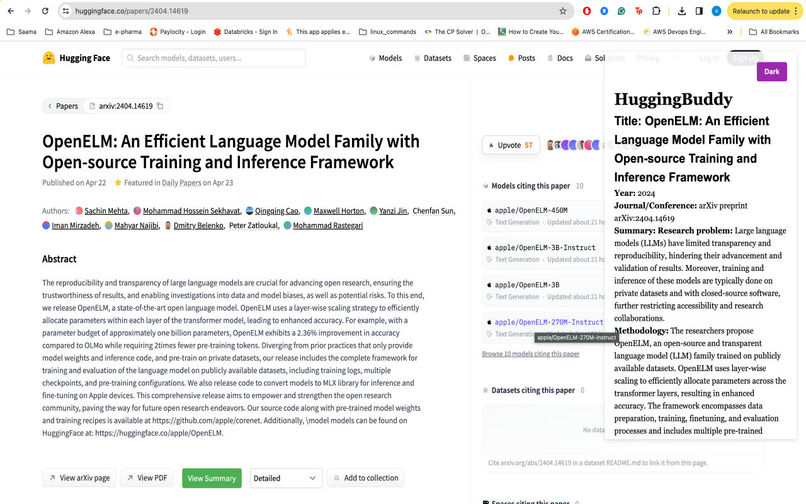Open How to Create You... bookmark
This screenshot has width=806, height=504.
click(531, 31)
